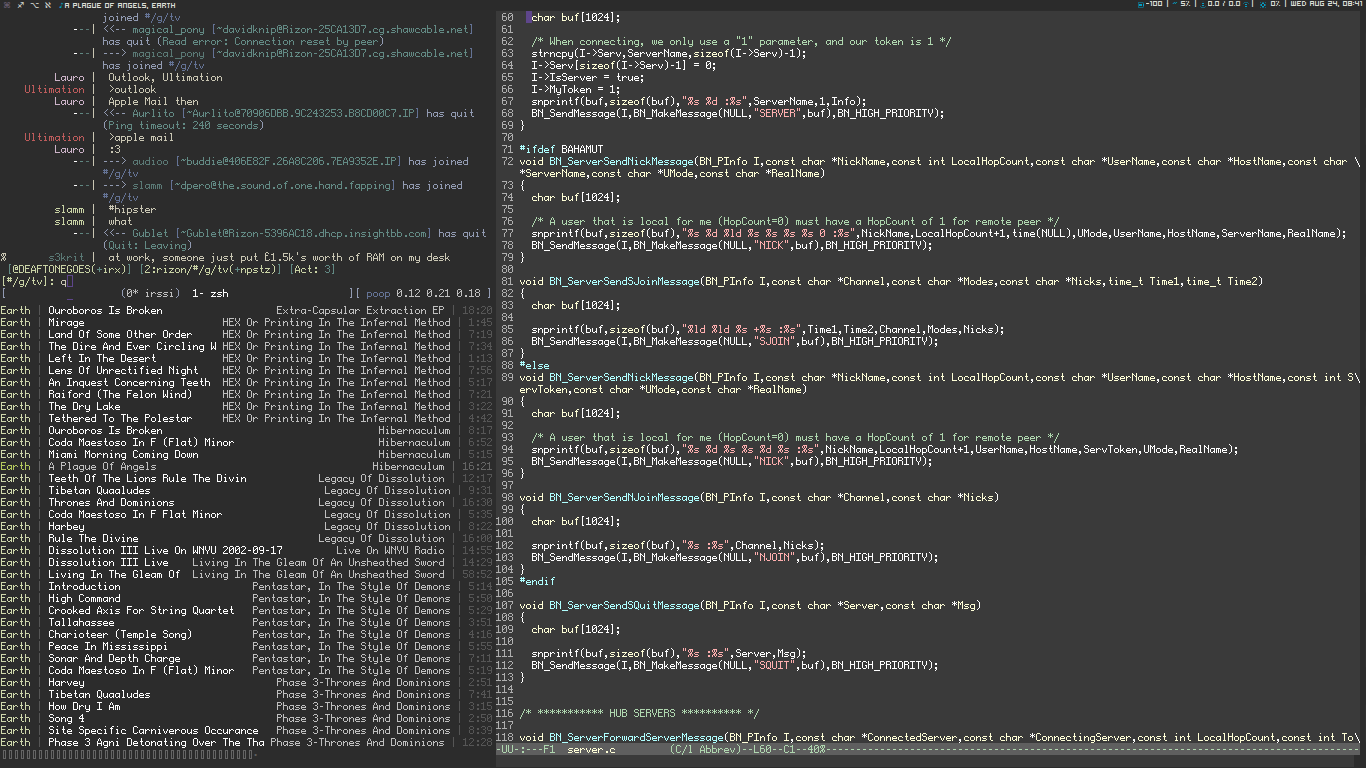The height and width of the screenshot is (768, 1366).
Task: Click the @DEAFTONEGOES nick status in irssi
Action: pos(70,270)
